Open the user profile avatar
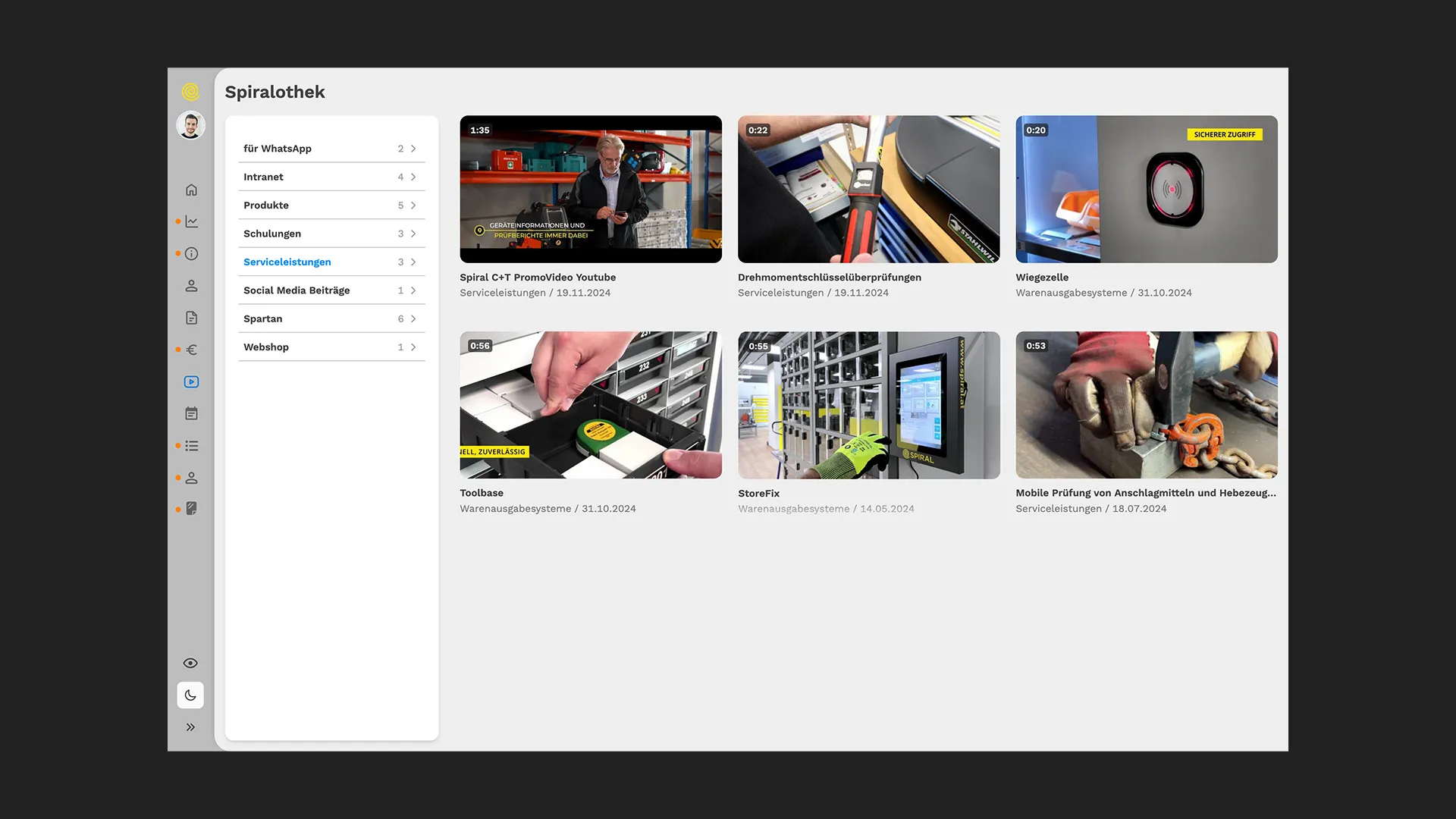Viewport: 1456px width, 819px height. [190, 125]
